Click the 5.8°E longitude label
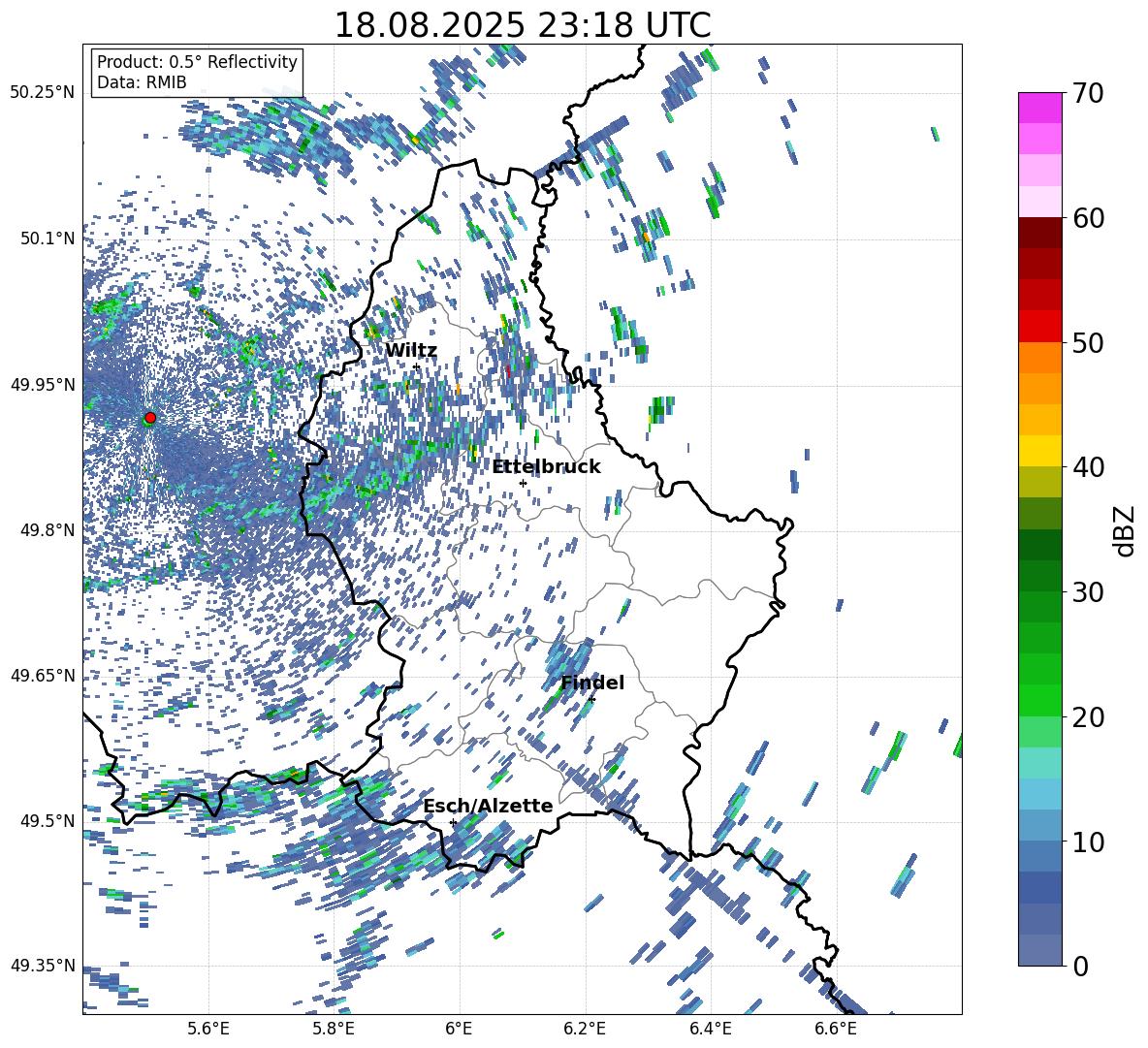 click(334, 1029)
